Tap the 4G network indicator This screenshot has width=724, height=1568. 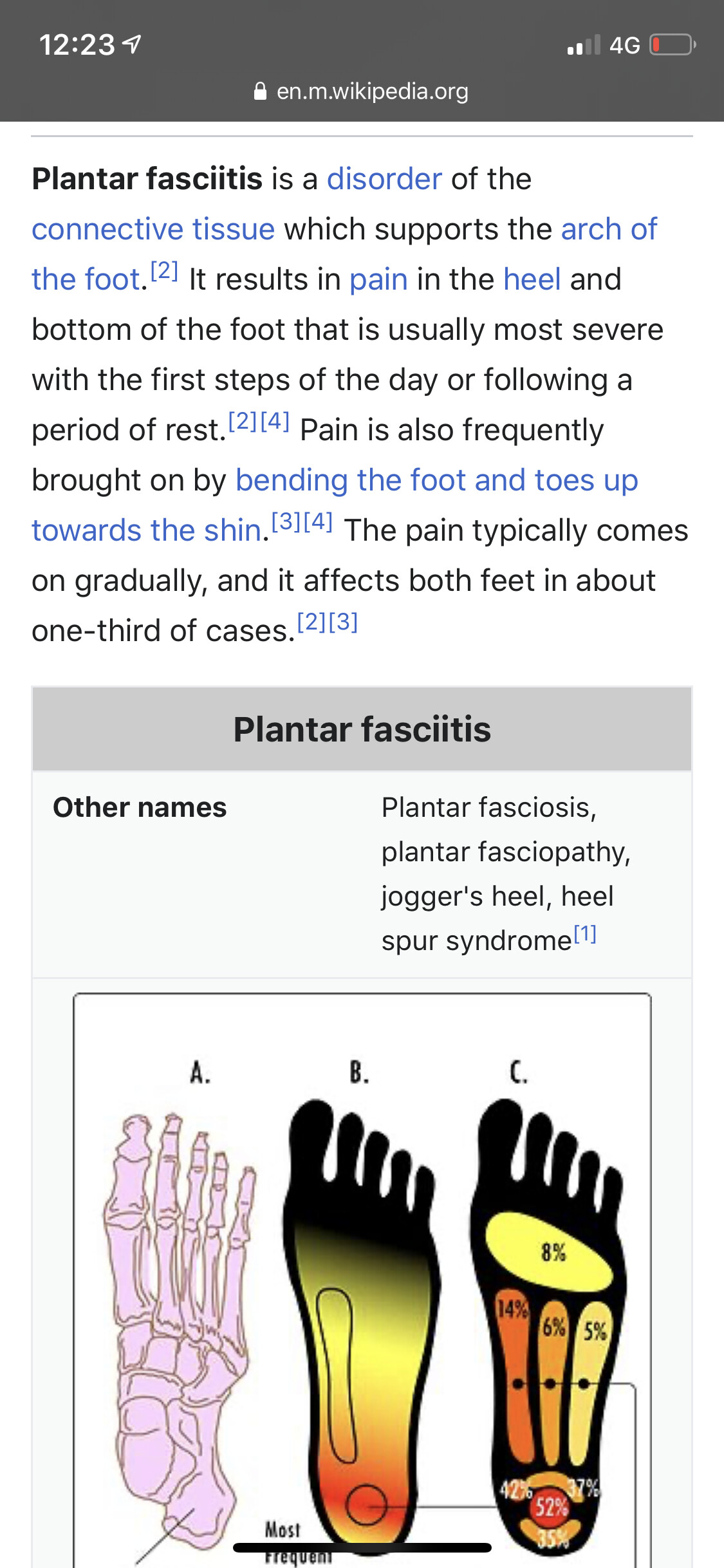[624, 45]
